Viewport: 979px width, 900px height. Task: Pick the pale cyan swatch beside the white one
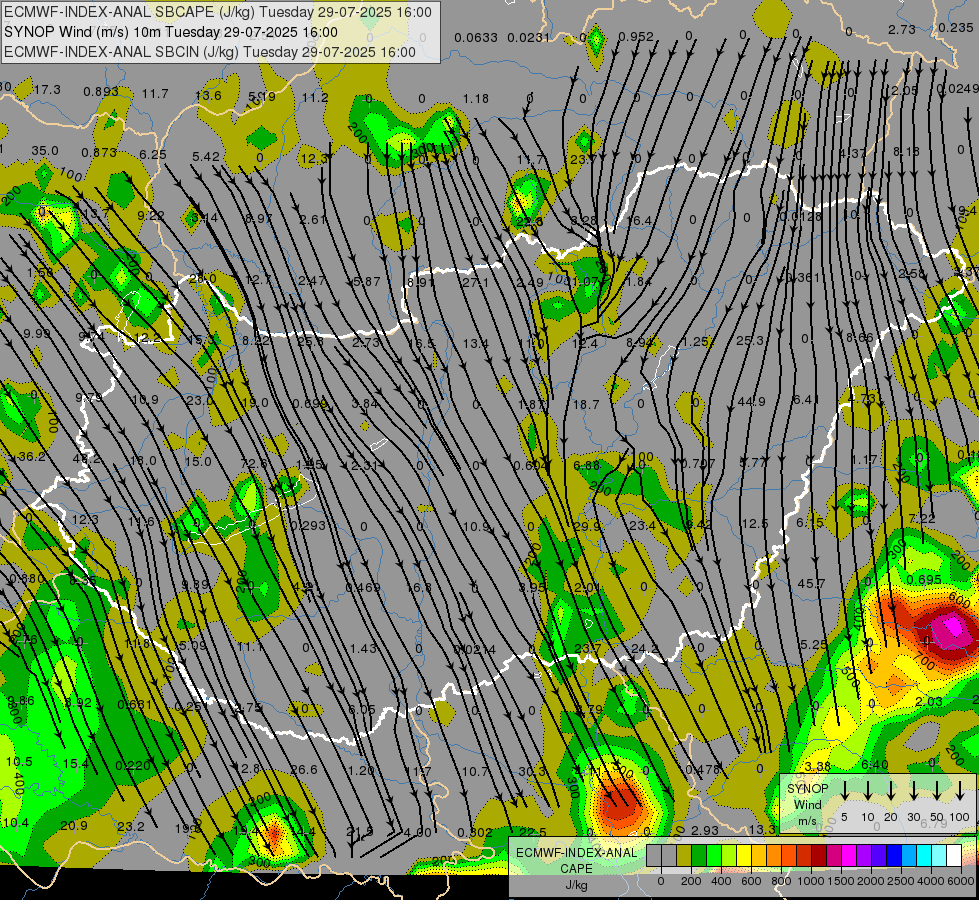pos(938,855)
